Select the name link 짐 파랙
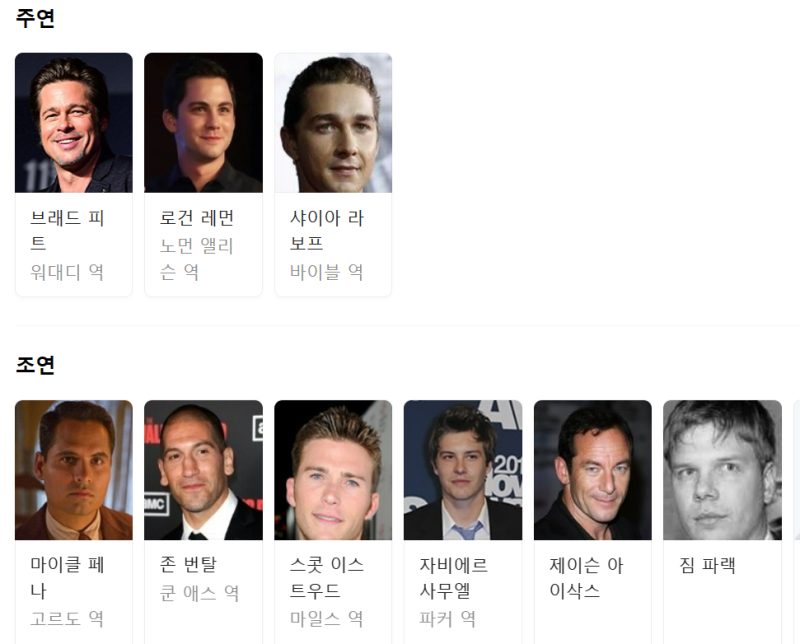The width and height of the screenshot is (800, 644). click(x=707, y=565)
